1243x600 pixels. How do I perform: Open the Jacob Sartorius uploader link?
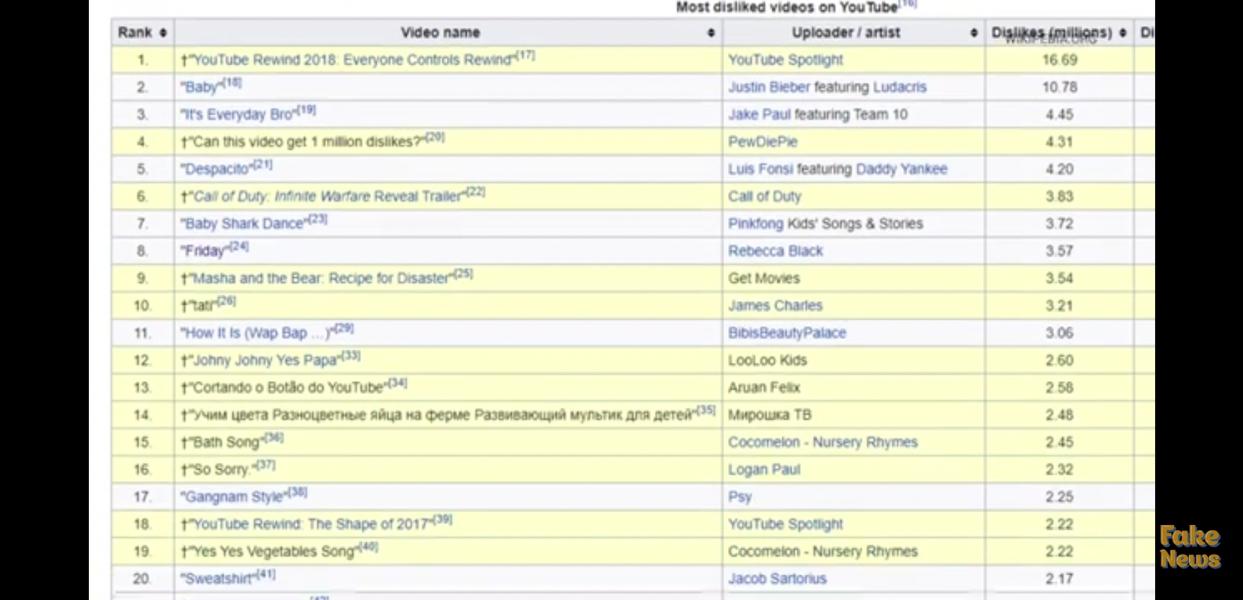tap(777, 578)
